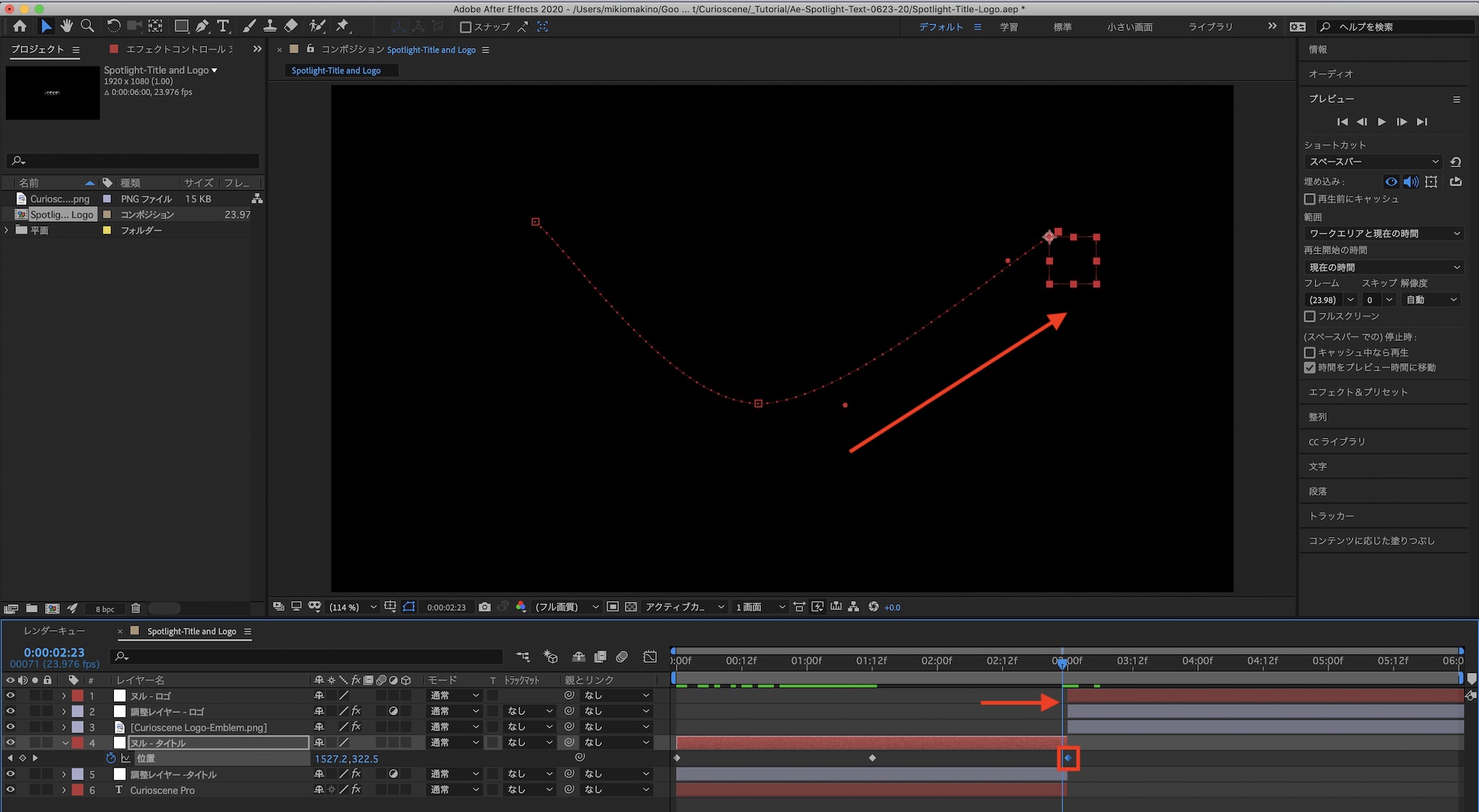The height and width of the screenshot is (812, 1479).
Task: Click the Home icon in toolbar
Action: [x=20, y=26]
